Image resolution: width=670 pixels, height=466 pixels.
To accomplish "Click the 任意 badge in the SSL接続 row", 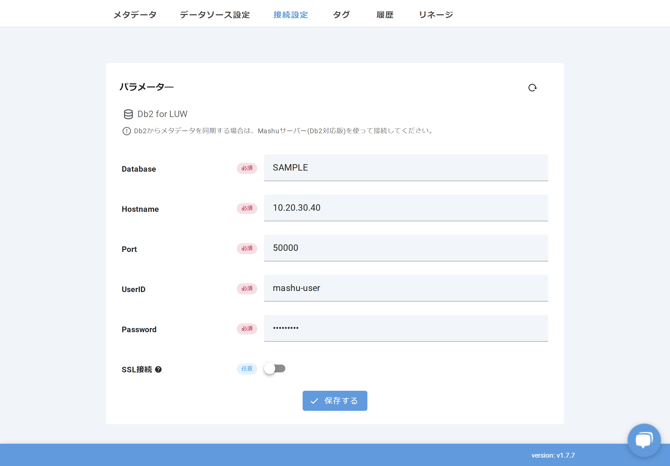I will click(247, 369).
